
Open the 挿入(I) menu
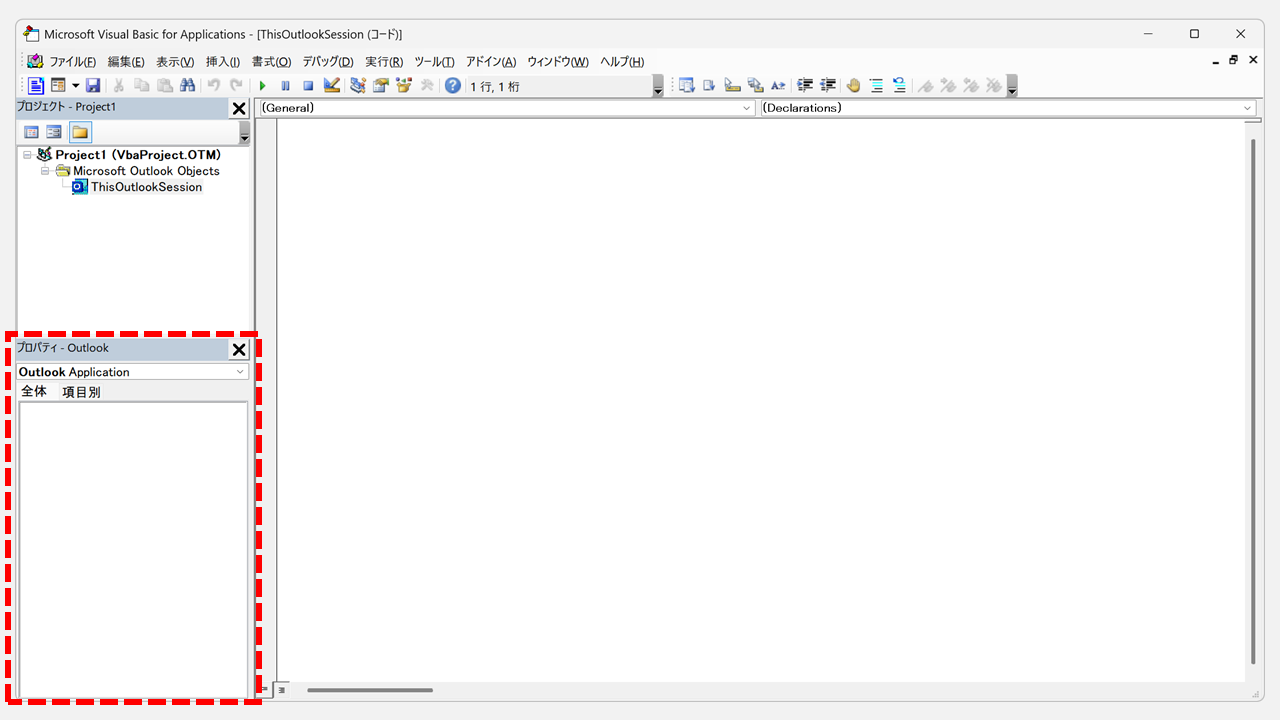point(223,62)
